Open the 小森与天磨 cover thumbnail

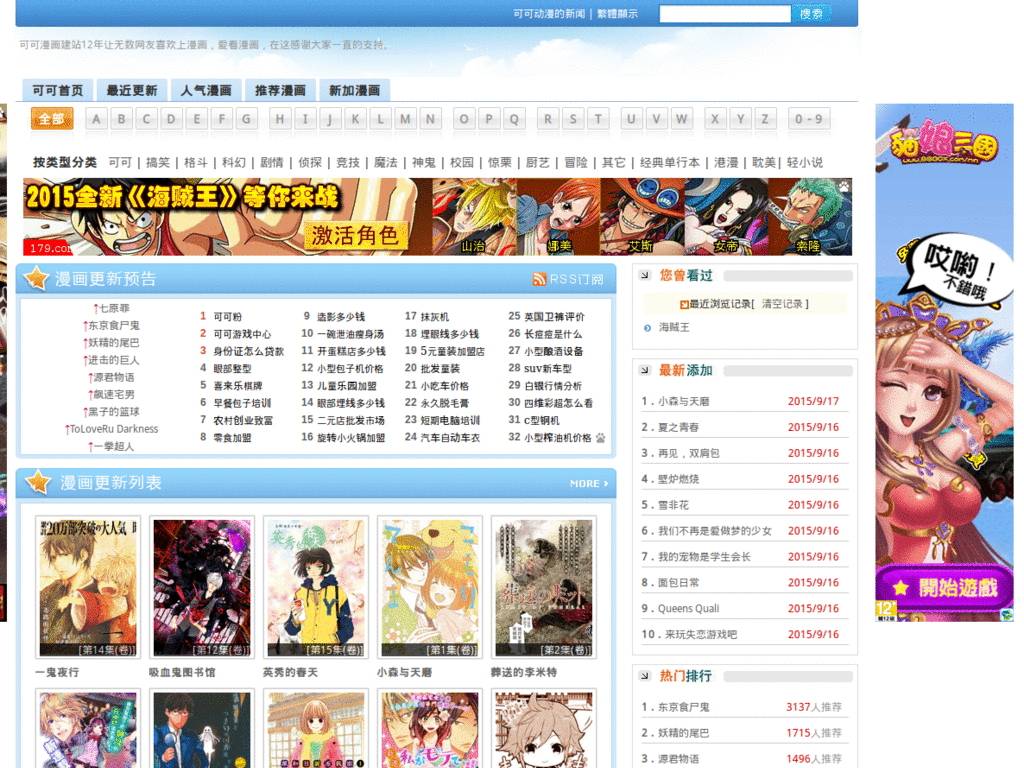[x=430, y=587]
